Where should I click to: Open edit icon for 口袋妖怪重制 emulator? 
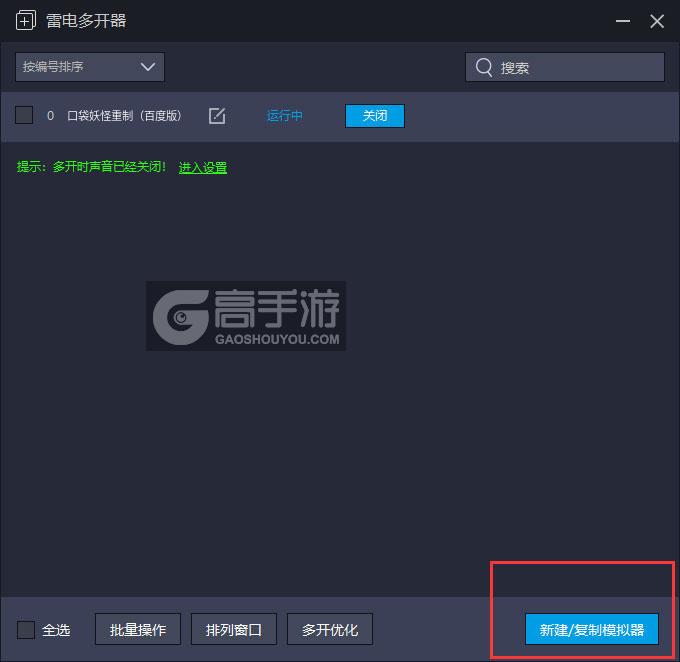click(217, 116)
